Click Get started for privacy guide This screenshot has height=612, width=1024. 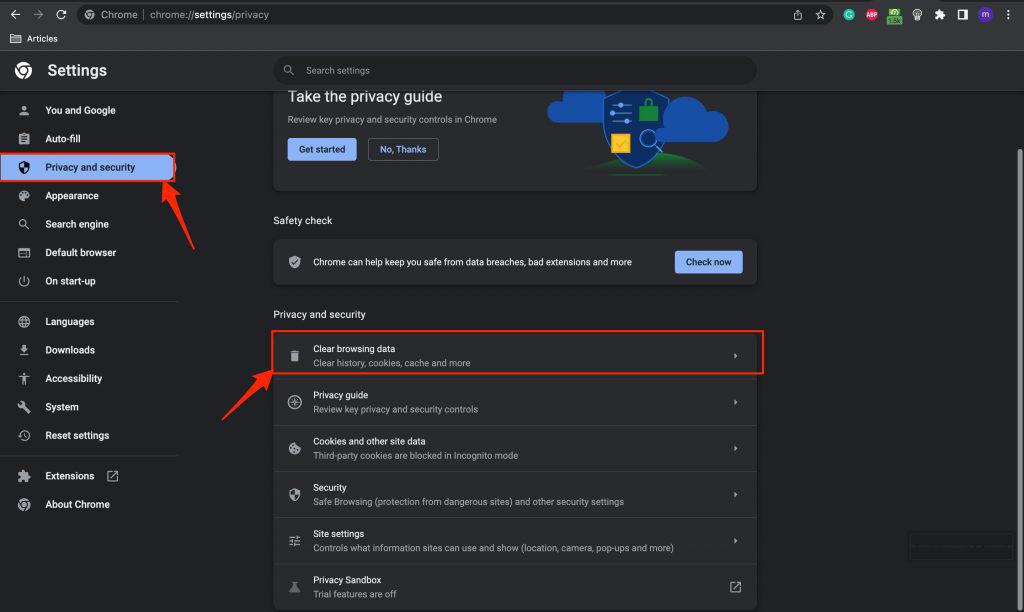point(322,149)
